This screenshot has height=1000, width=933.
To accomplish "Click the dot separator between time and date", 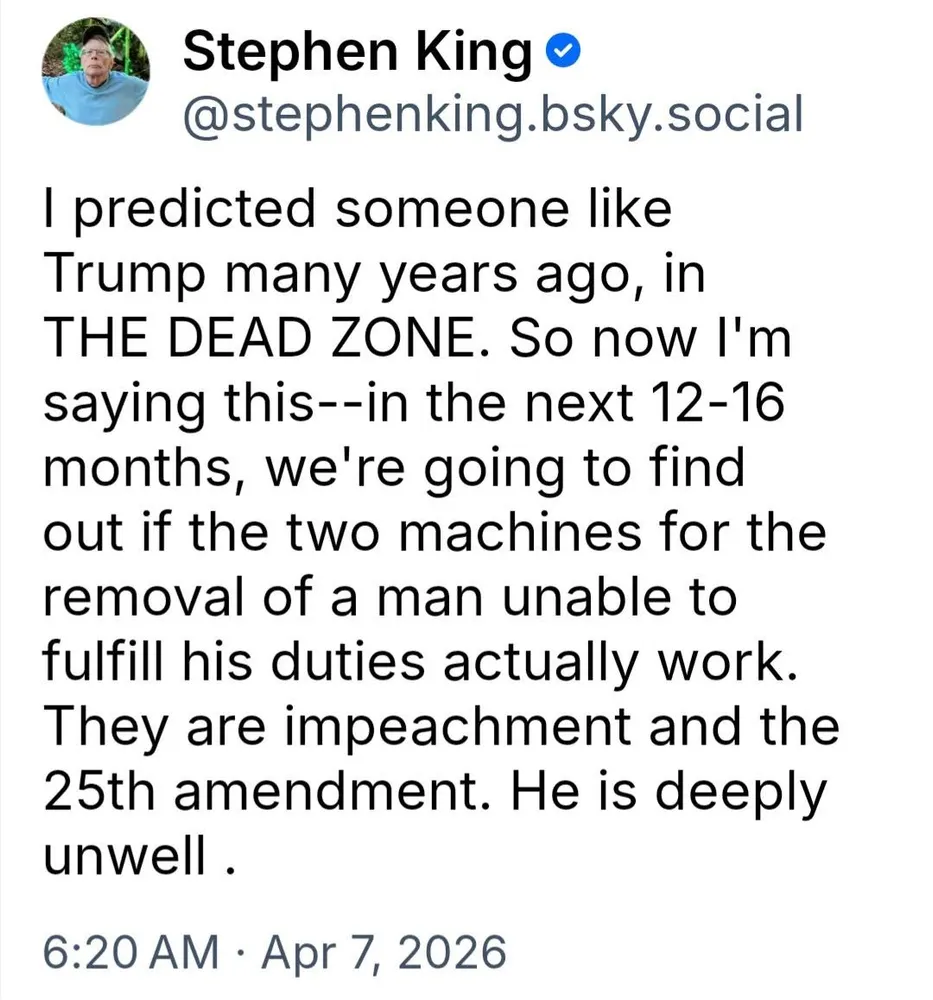I will tap(241, 953).
